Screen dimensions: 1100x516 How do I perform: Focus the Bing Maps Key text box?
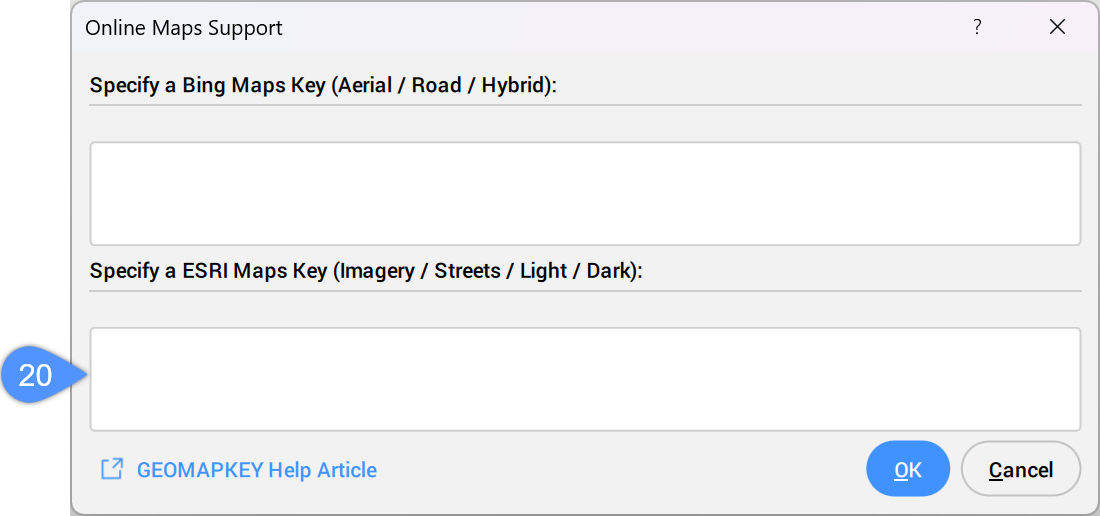click(x=585, y=194)
